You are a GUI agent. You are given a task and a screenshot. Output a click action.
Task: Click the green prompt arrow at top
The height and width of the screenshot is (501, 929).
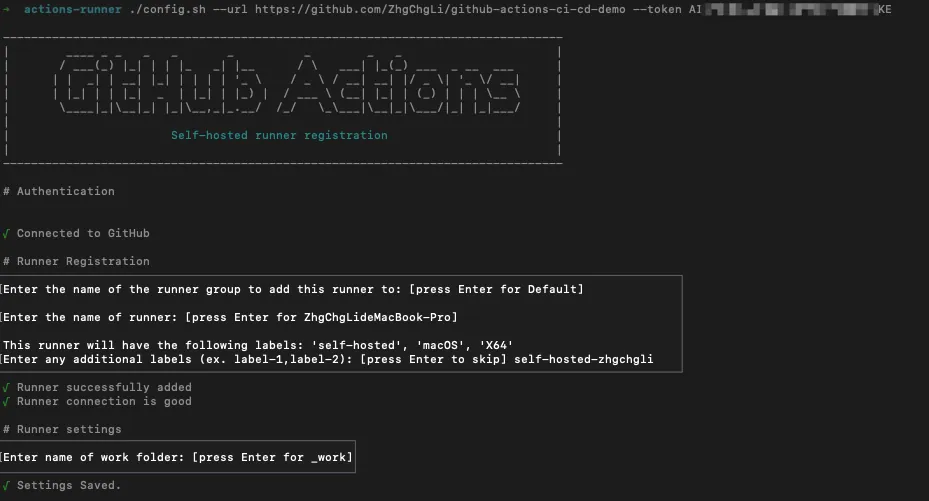[x=6, y=9]
